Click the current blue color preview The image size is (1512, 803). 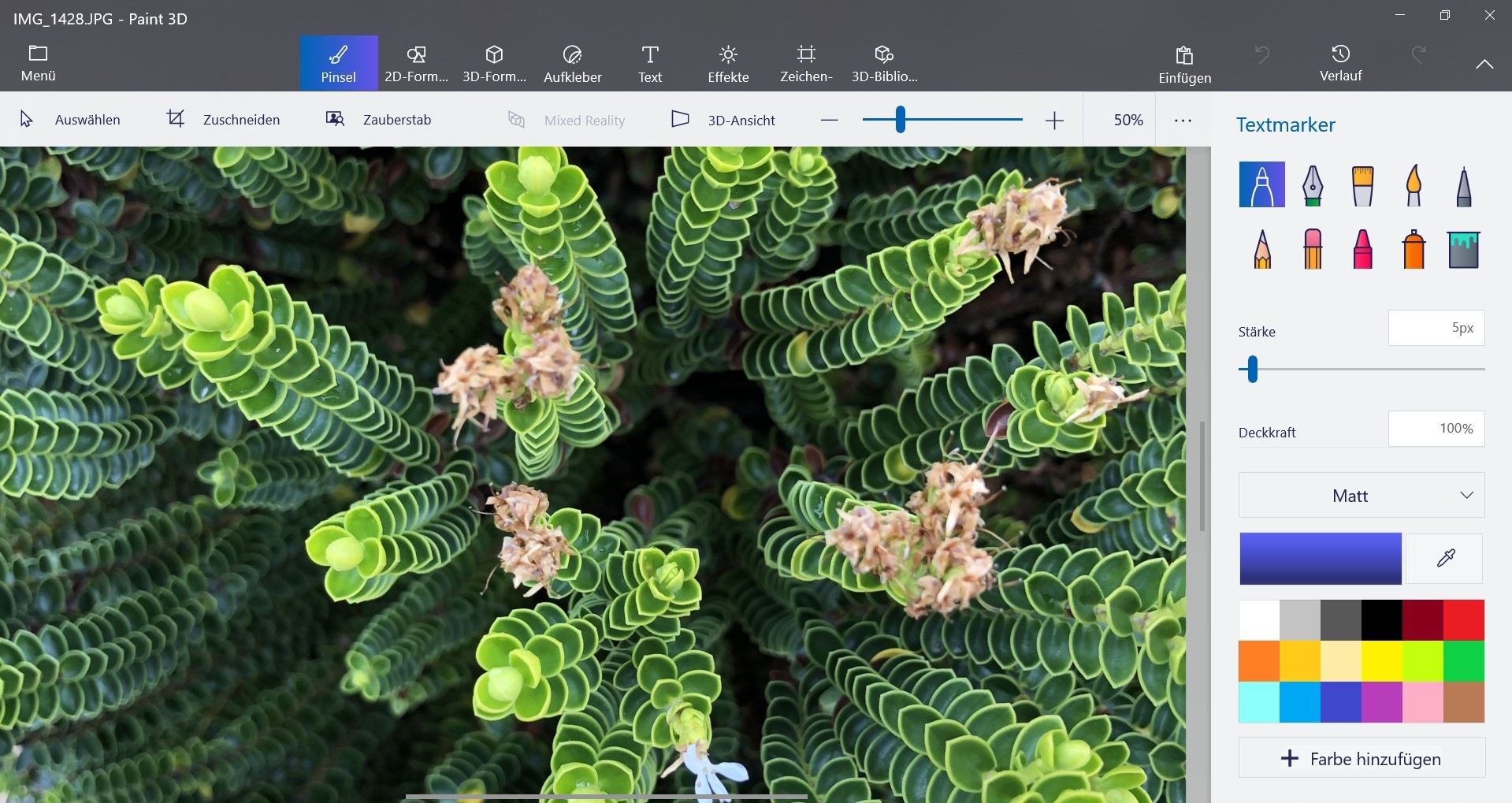click(x=1321, y=559)
